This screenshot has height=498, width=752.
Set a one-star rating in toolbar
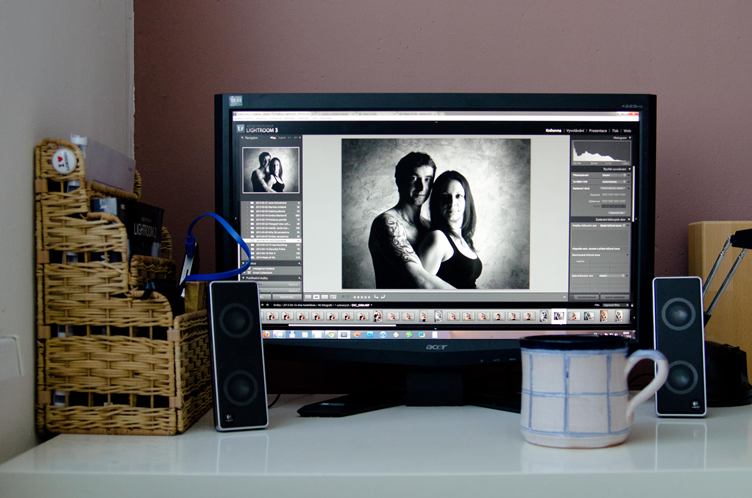(x=355, y=297)
